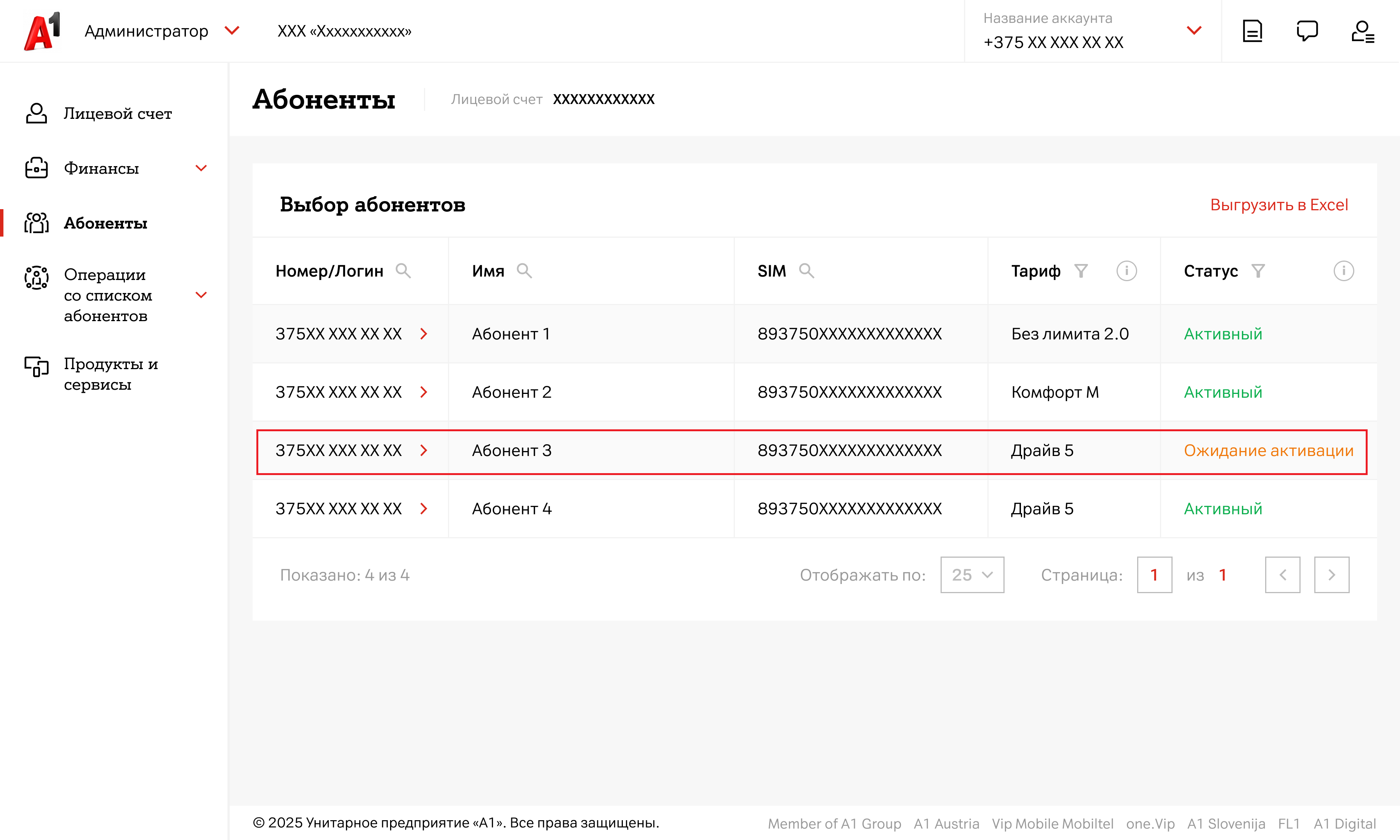Image resolution: width=1400 pixels, height=840 pixels.
Task: Click the A1 logo
Action: tap(42, 31)
